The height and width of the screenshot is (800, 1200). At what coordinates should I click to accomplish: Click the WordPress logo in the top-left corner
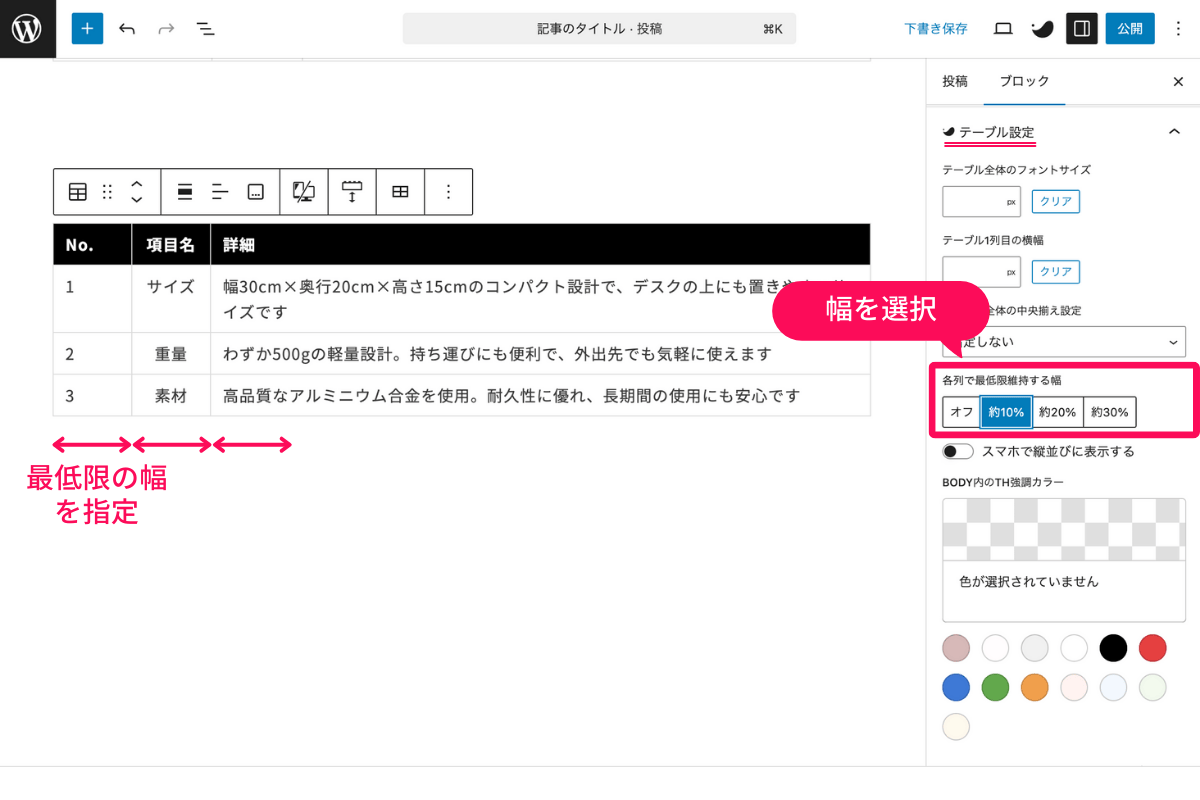(27, 27)
